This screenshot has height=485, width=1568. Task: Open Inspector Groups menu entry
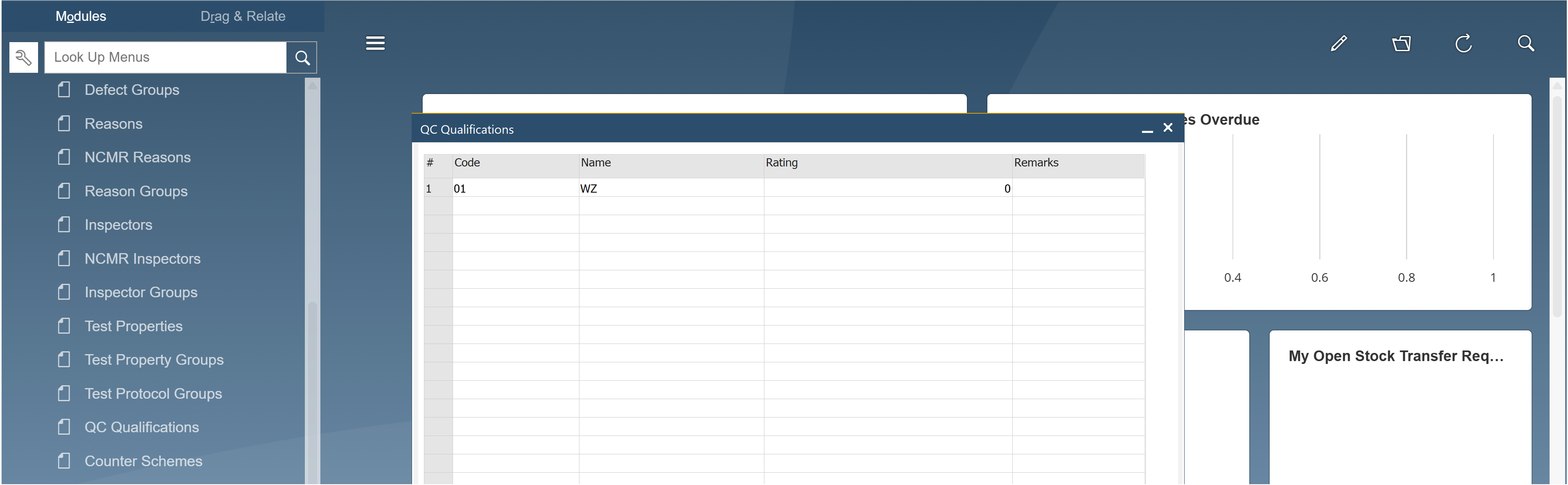141,293
